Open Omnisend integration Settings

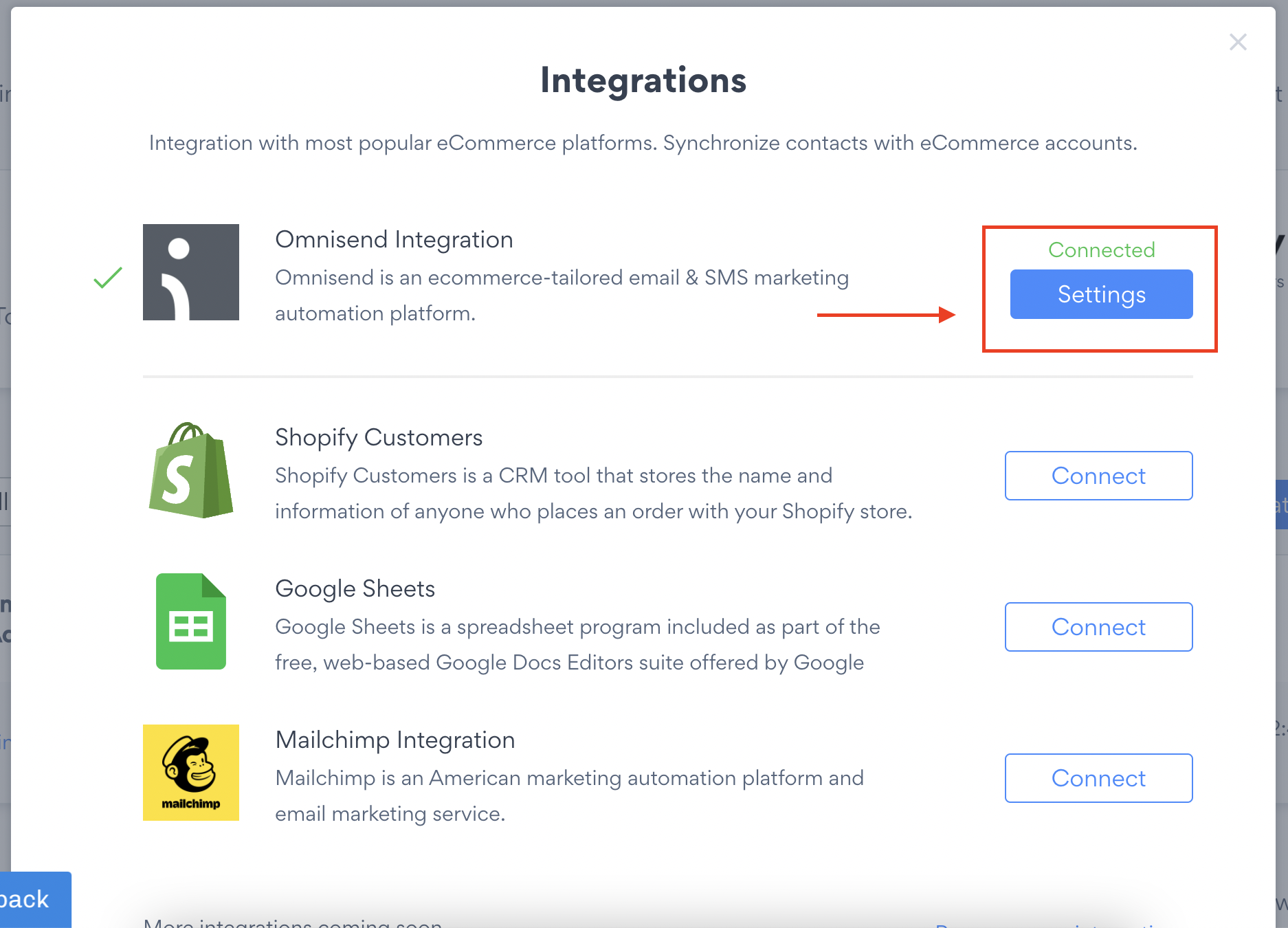point(1101,294)
